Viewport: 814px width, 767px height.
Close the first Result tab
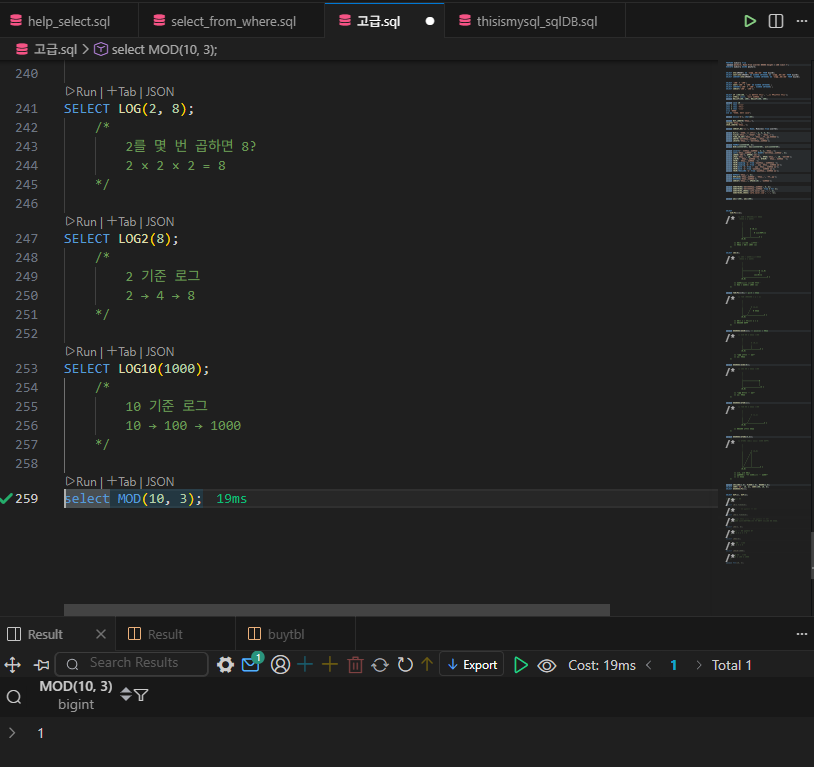click(101, 634)
